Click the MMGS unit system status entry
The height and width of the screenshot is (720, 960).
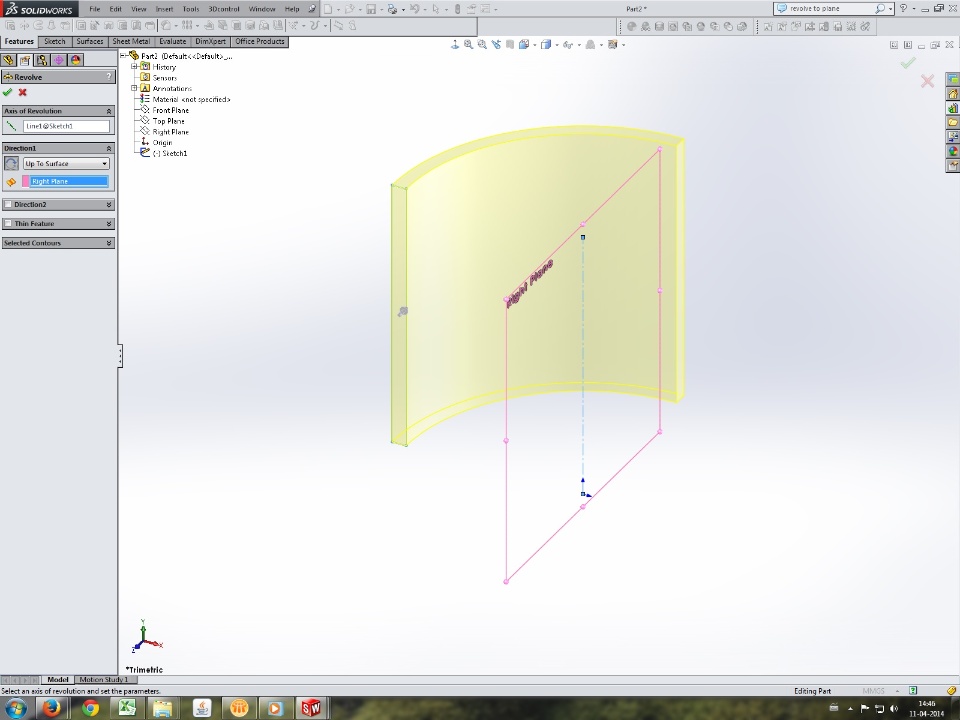point(874,691)
